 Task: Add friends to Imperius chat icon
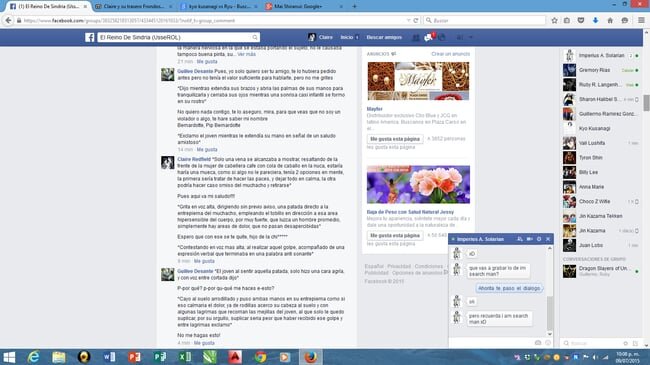(x=520, y=239)
